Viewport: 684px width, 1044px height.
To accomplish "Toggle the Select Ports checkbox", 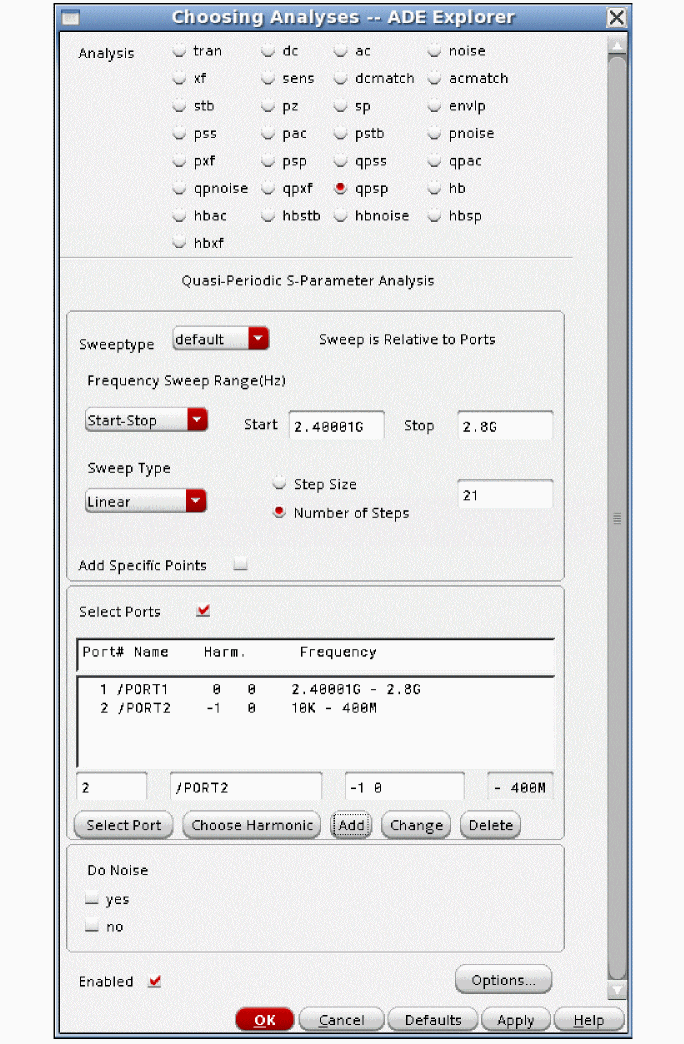I will (203, 611).
